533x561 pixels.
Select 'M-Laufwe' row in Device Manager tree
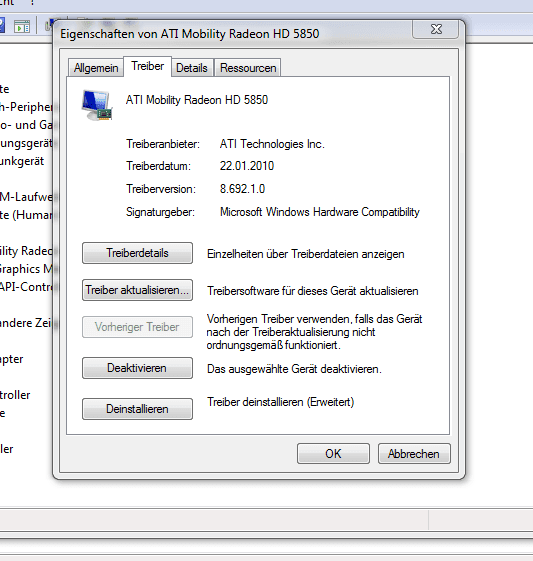26,197
